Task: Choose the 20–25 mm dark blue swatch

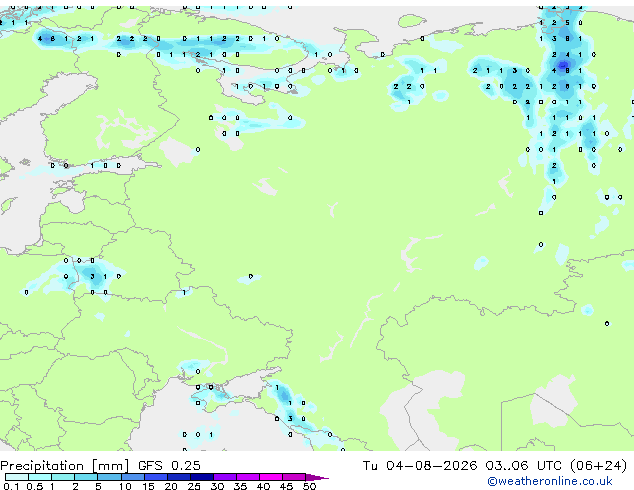Action: [178, 477]
